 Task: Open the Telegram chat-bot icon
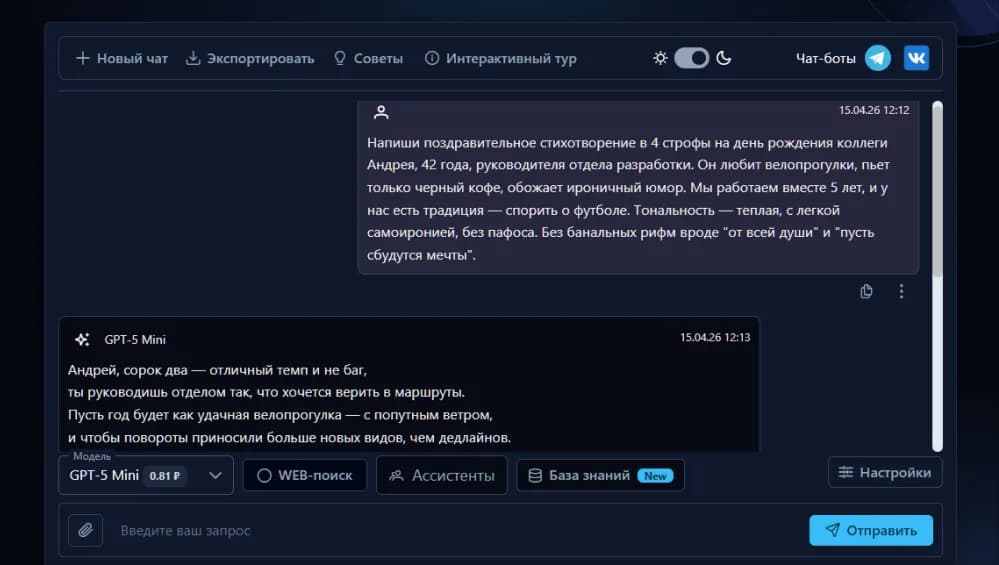(x=878, y=58)
